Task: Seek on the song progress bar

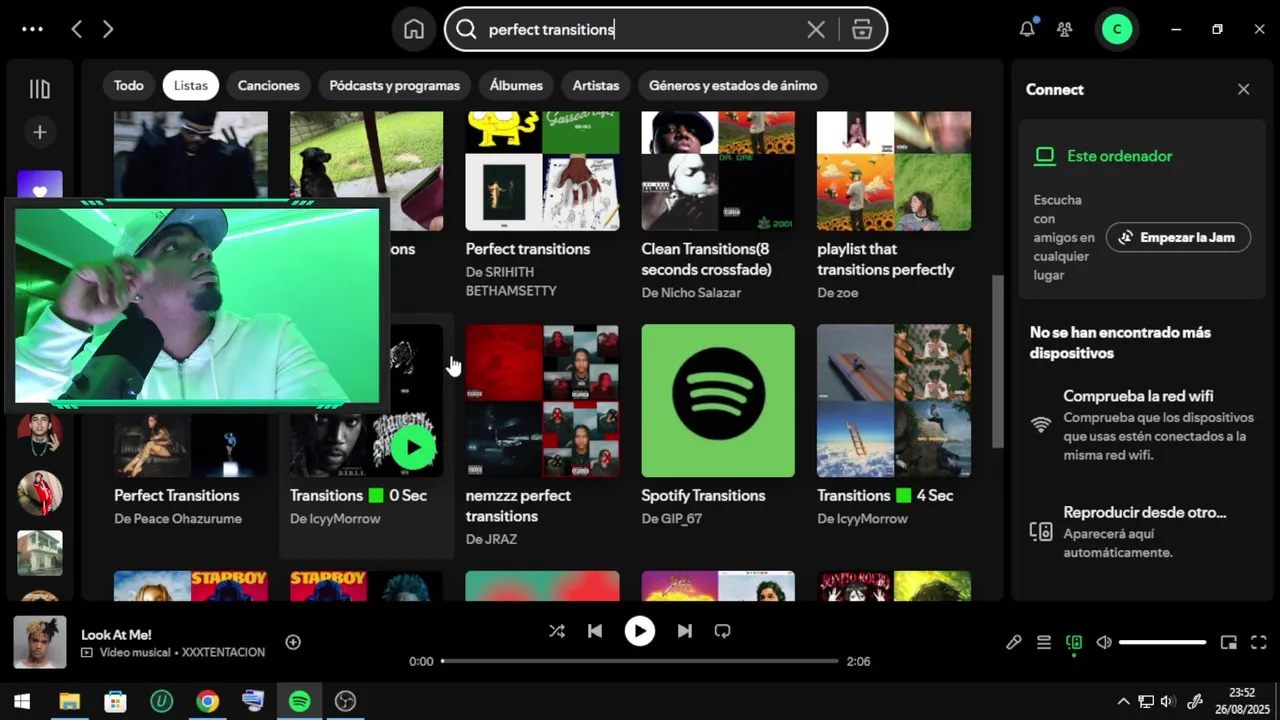Action: point(640,661)
